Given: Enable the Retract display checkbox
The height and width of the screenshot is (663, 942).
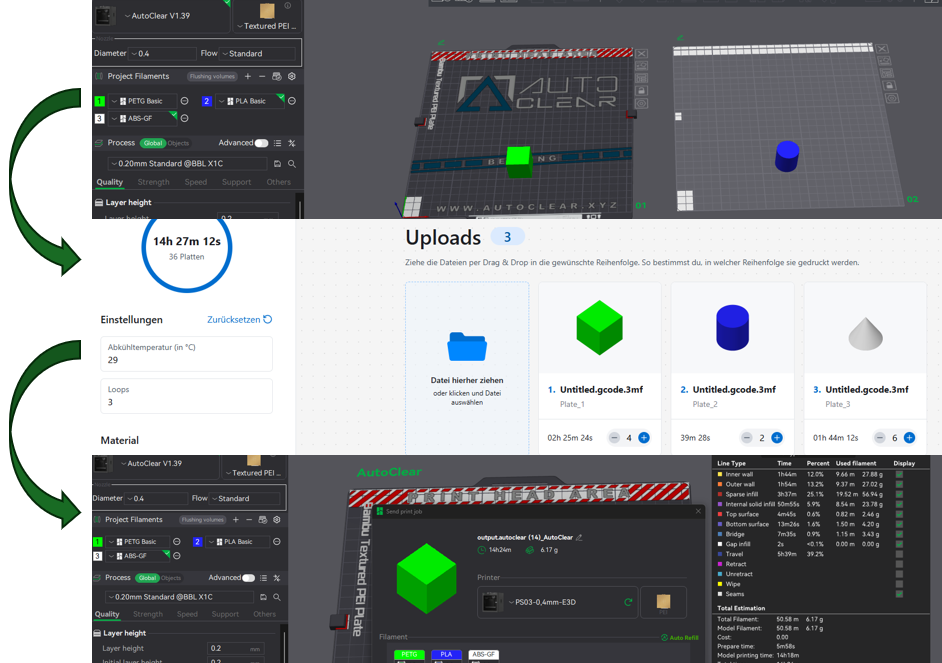Looking at the screenshot, I should point(899,564).
